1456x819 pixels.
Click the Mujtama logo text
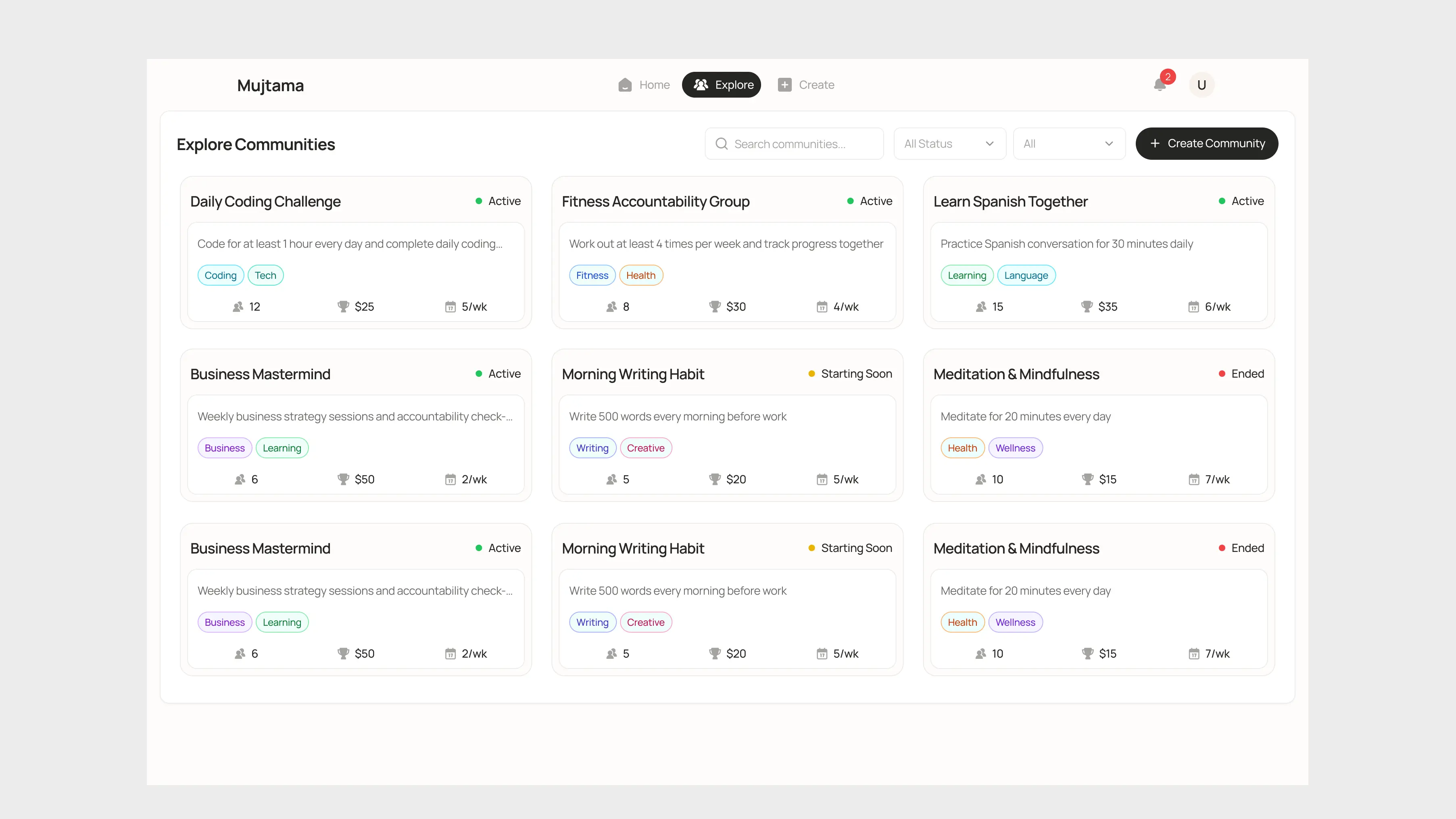270,86
